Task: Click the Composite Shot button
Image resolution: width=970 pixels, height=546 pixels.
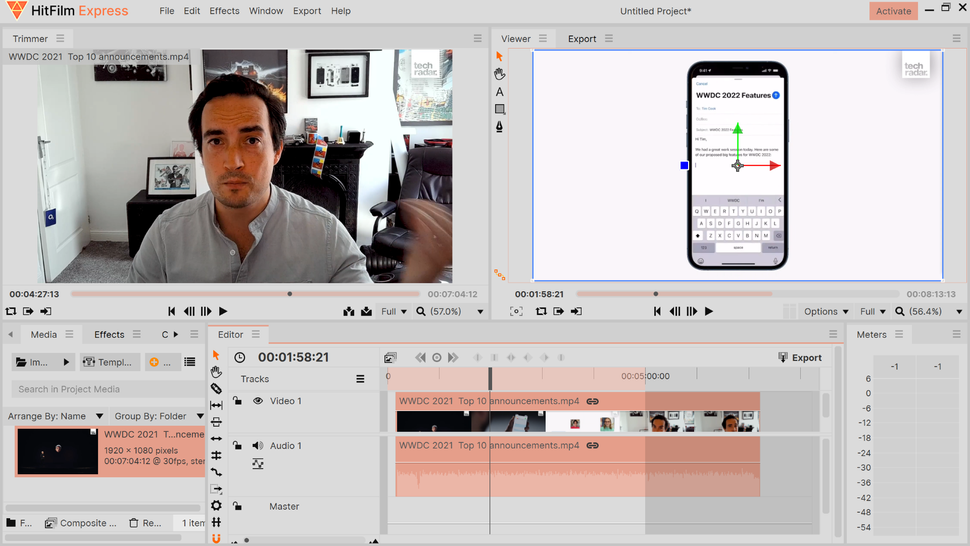Action: point(81,523)
